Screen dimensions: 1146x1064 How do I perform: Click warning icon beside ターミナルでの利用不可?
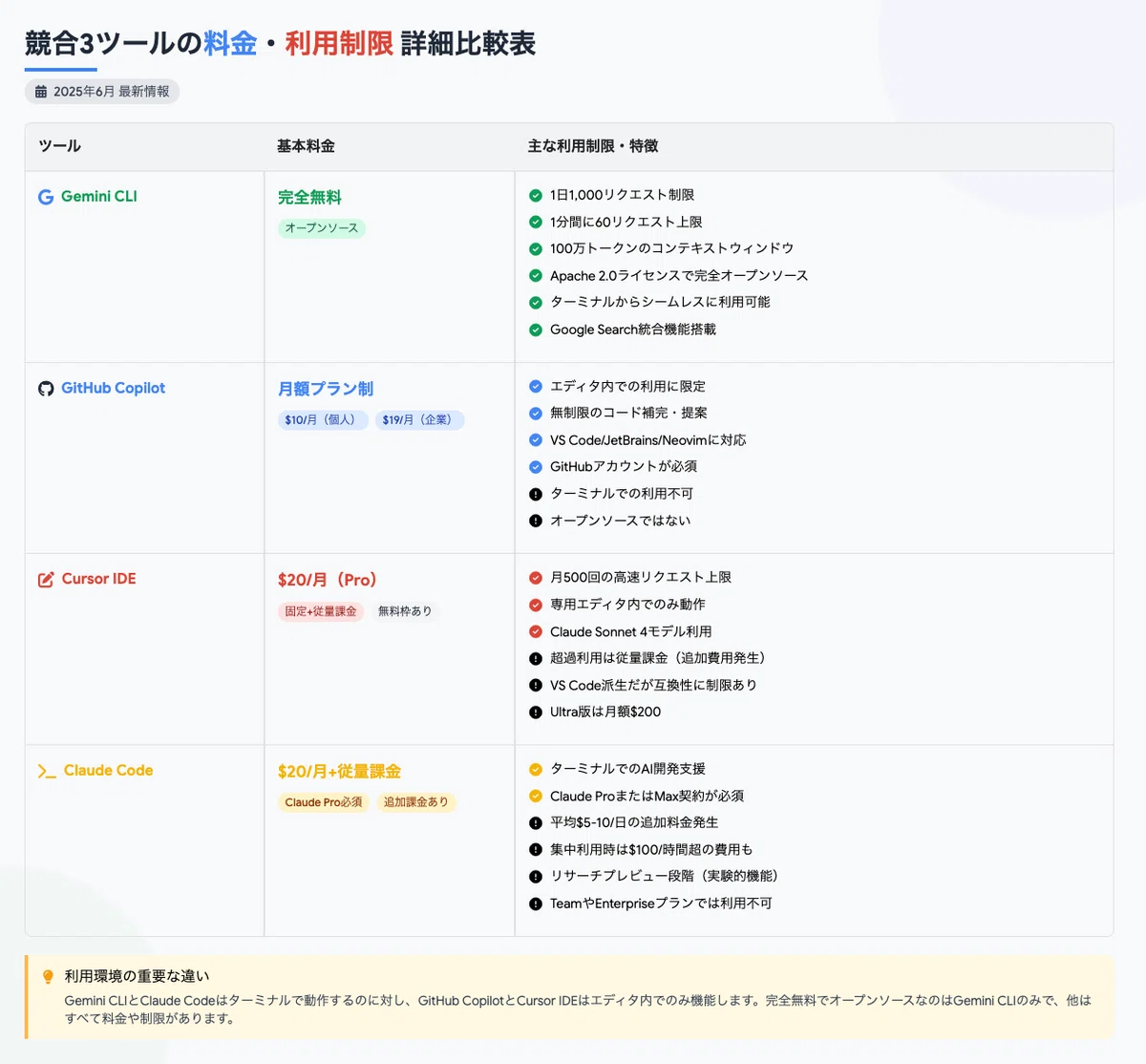click(536, 494)
